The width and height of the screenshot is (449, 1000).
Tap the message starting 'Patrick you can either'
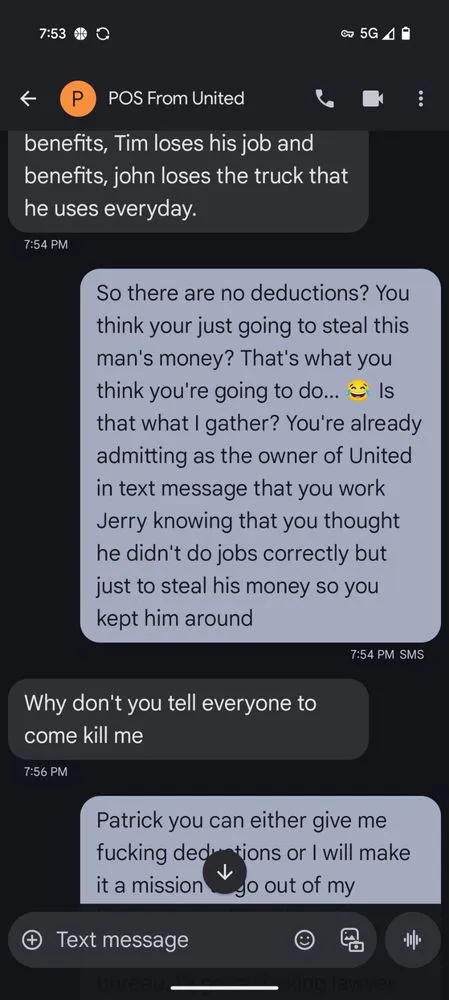coord(260,849)
